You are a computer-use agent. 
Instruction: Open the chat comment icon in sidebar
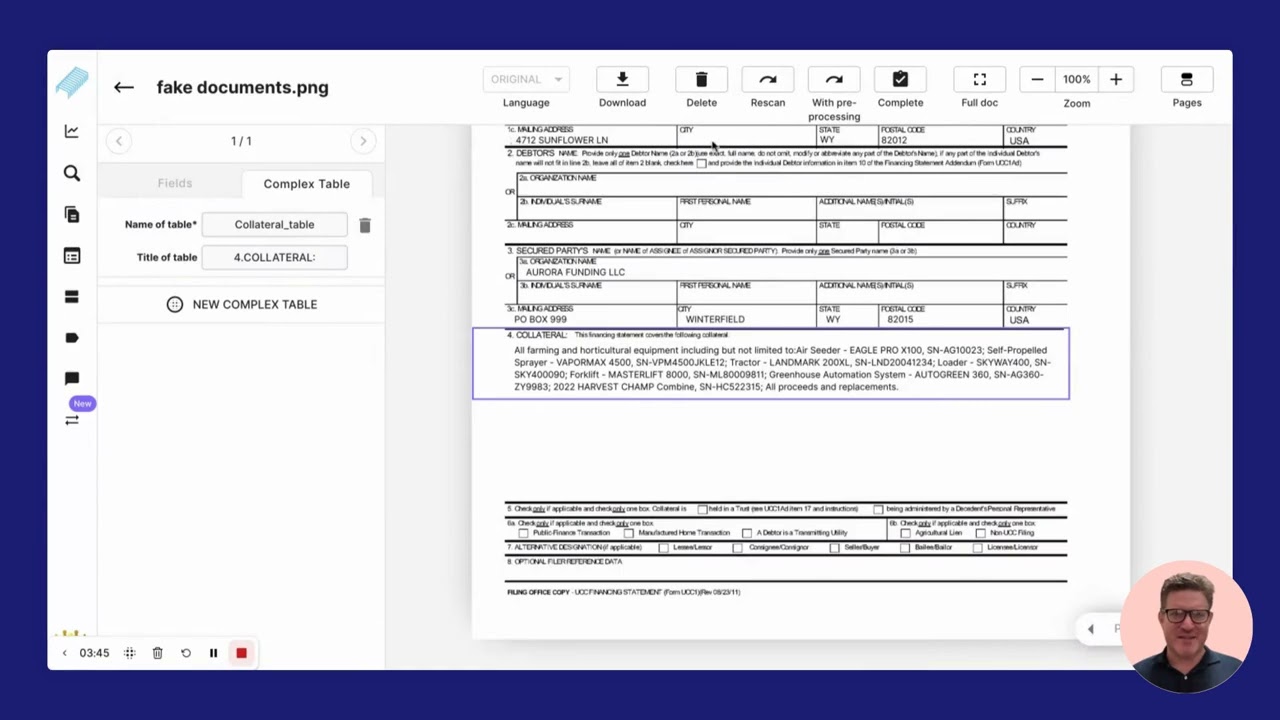click(72, 379)
